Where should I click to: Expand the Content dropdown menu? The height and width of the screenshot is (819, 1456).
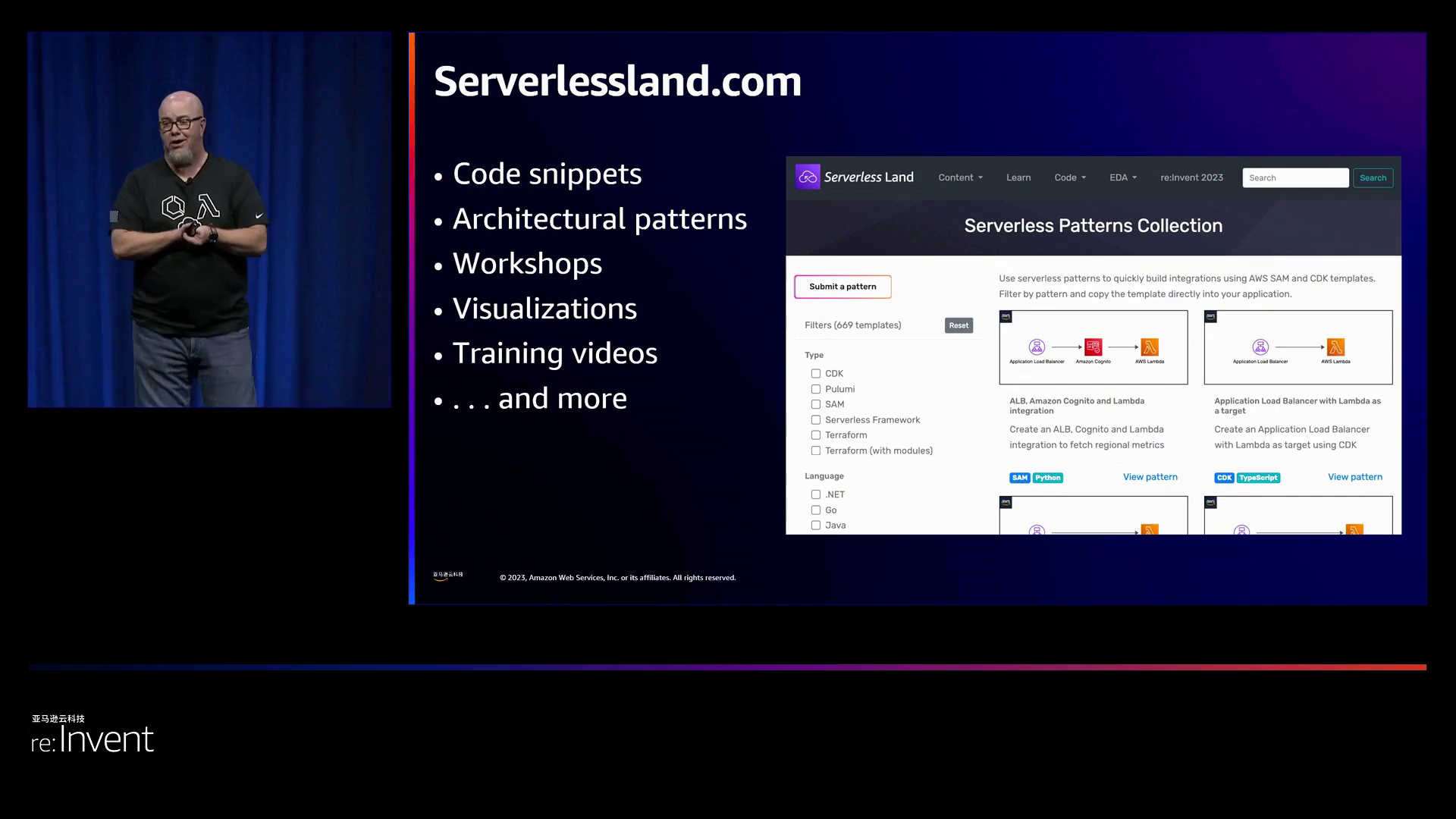click(960, 177)
